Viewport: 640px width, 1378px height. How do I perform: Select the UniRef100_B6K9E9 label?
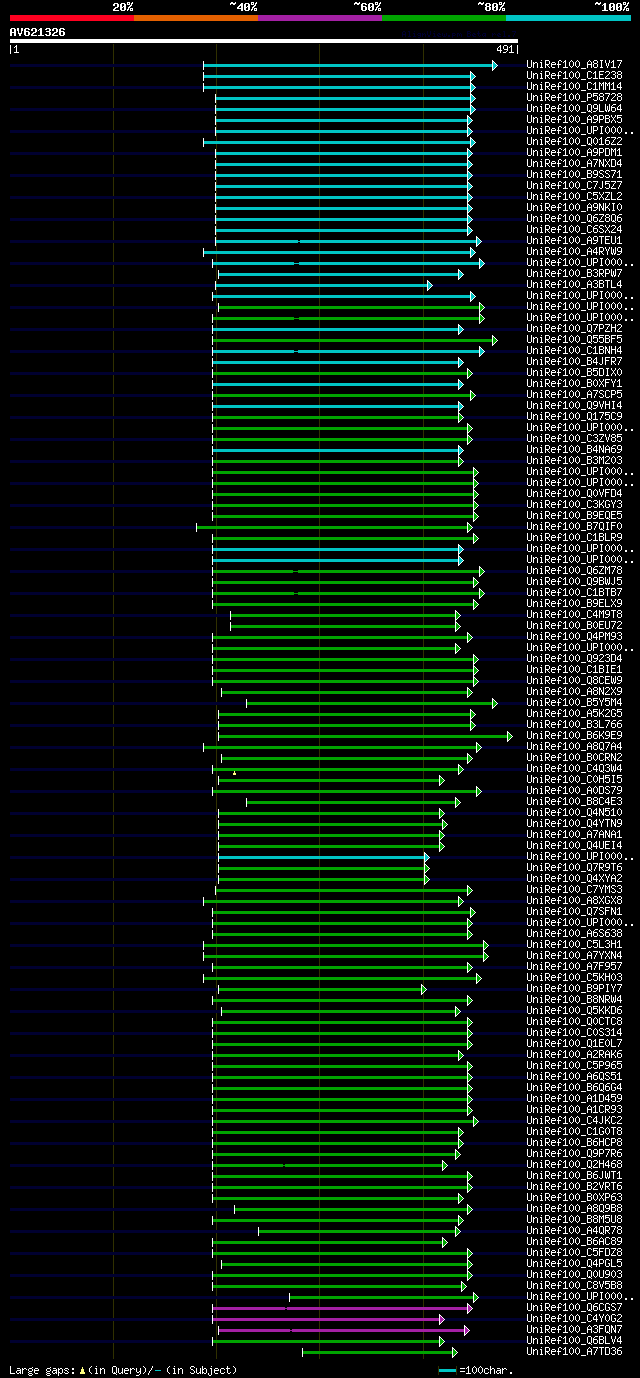pos(574,735)
